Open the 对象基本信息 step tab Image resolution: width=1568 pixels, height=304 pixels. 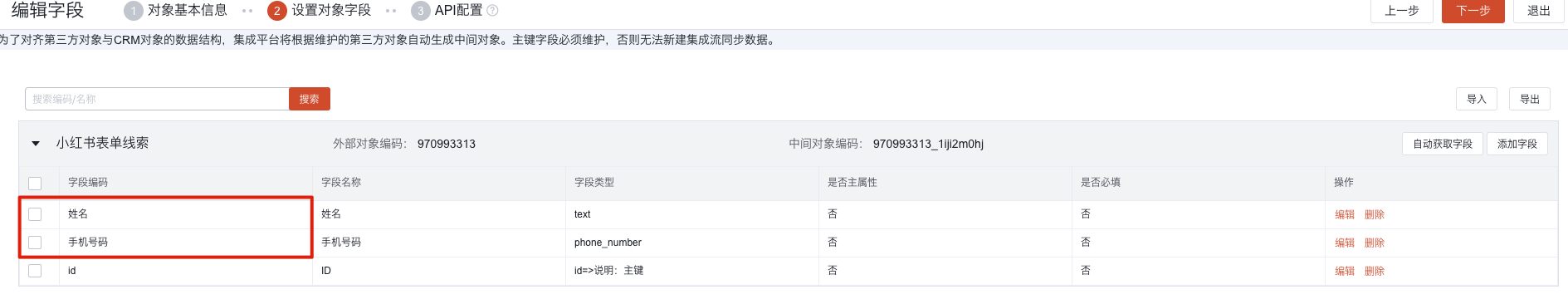point(187,11)
